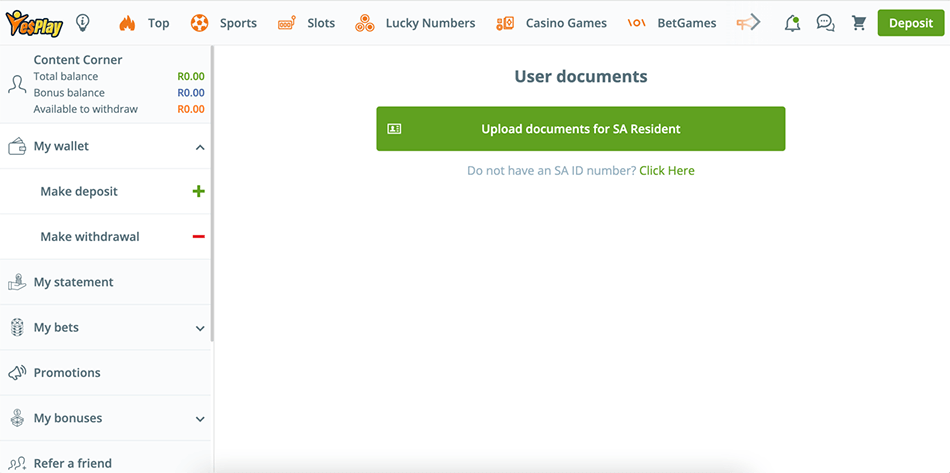Upload documents for SA Resident
Screen dimensions: 950x473
pyautogui.click(x=580, y=129)
